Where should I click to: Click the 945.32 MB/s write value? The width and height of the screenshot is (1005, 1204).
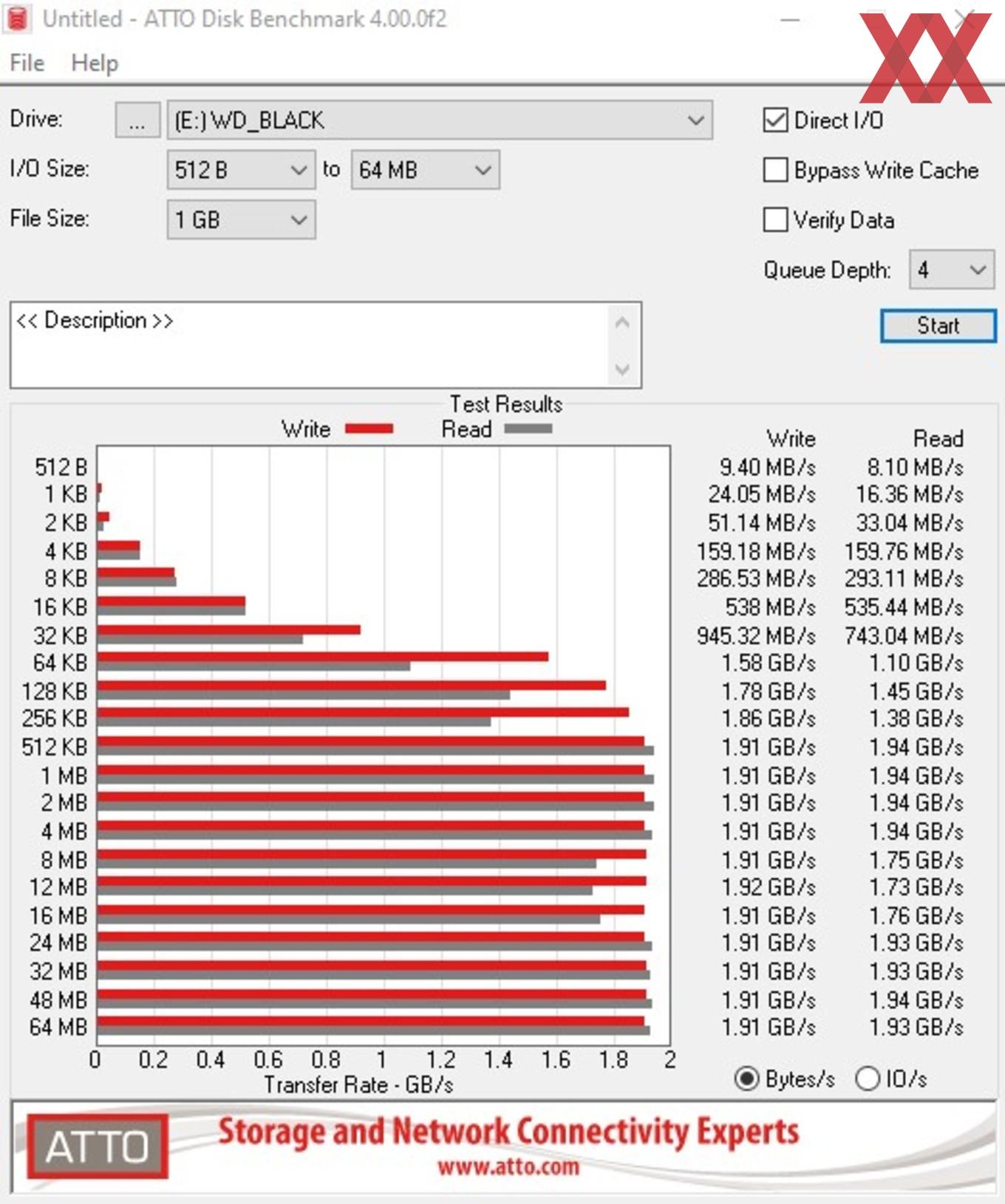[756, 635]
